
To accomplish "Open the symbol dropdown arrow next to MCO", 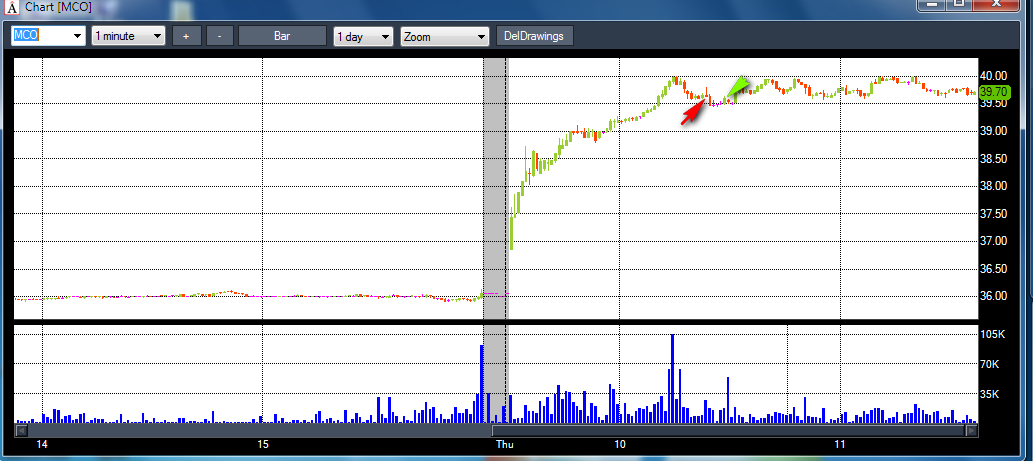I will [78, 36].
